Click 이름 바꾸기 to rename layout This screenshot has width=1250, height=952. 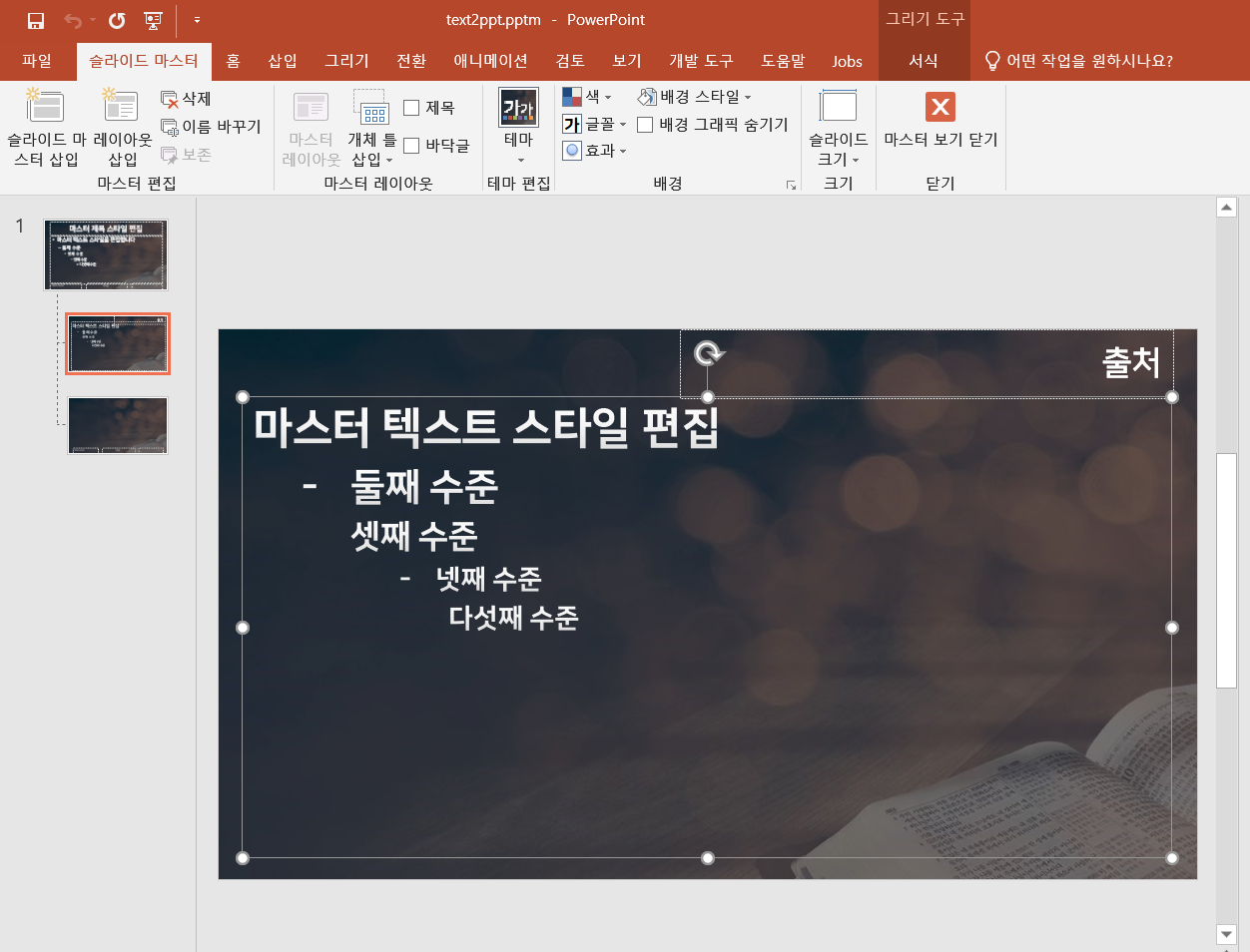click(211, 127)
